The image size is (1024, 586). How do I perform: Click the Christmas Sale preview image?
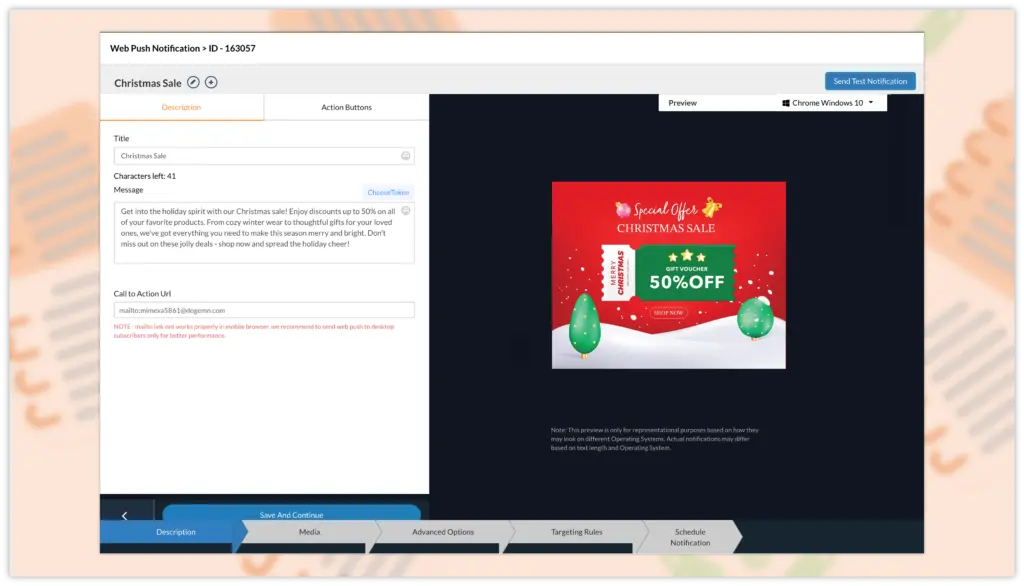[668, 275]
